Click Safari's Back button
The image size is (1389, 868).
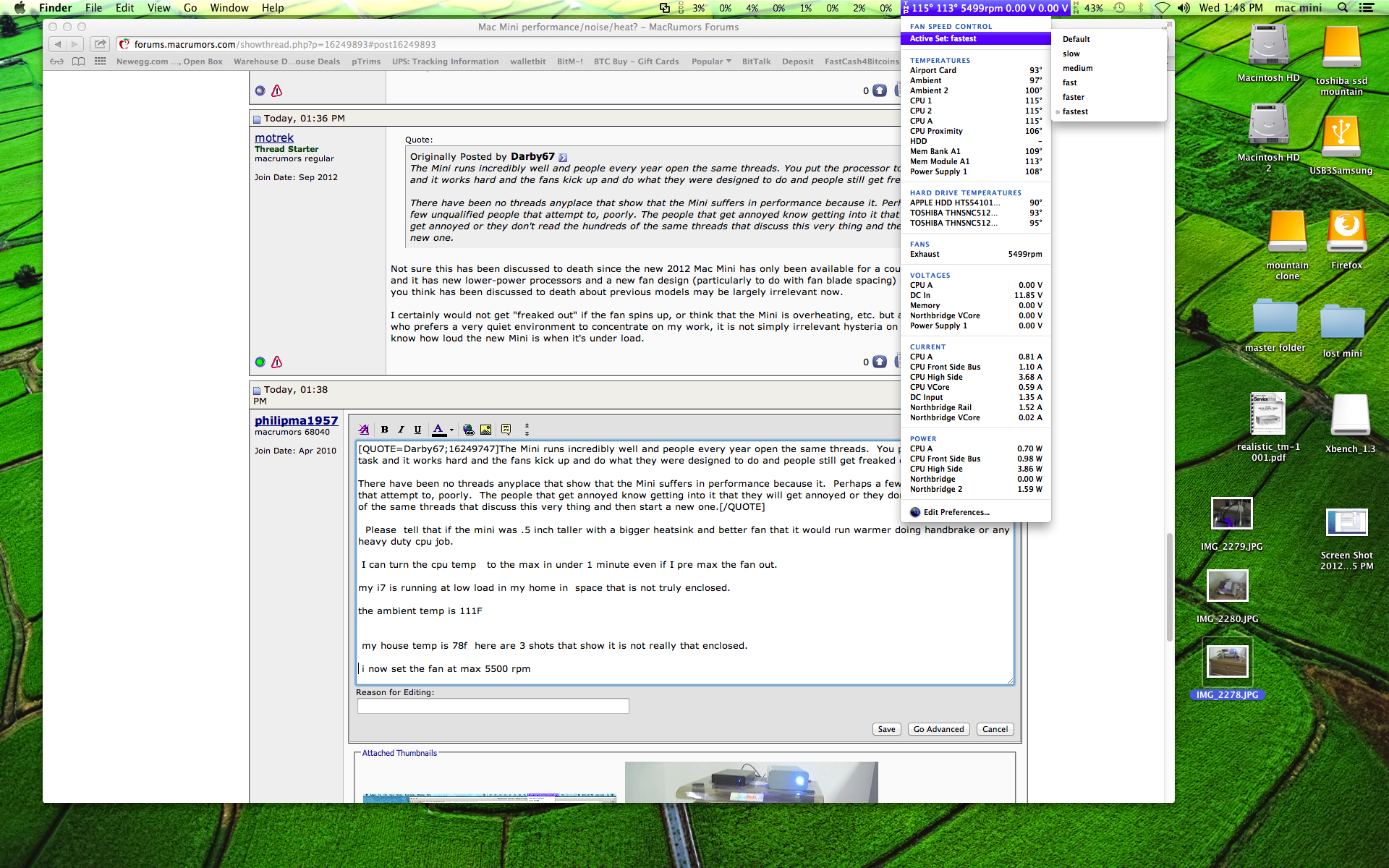[x=58, y=44]
